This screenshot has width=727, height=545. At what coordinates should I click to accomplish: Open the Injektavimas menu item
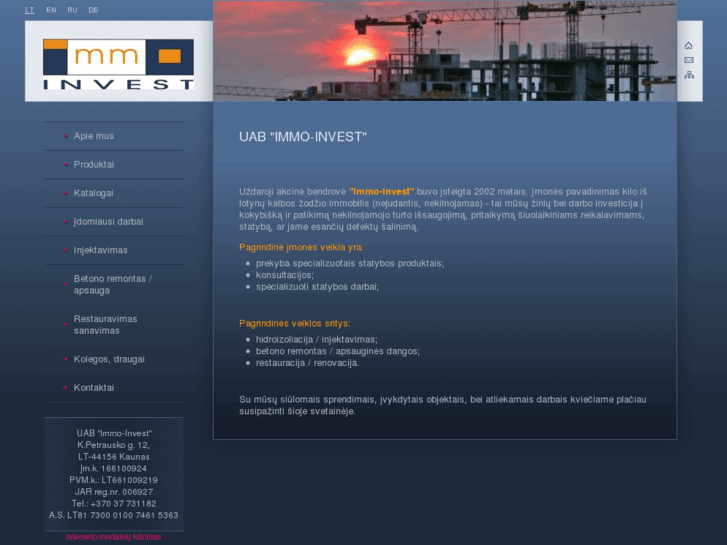coord(101,250)
